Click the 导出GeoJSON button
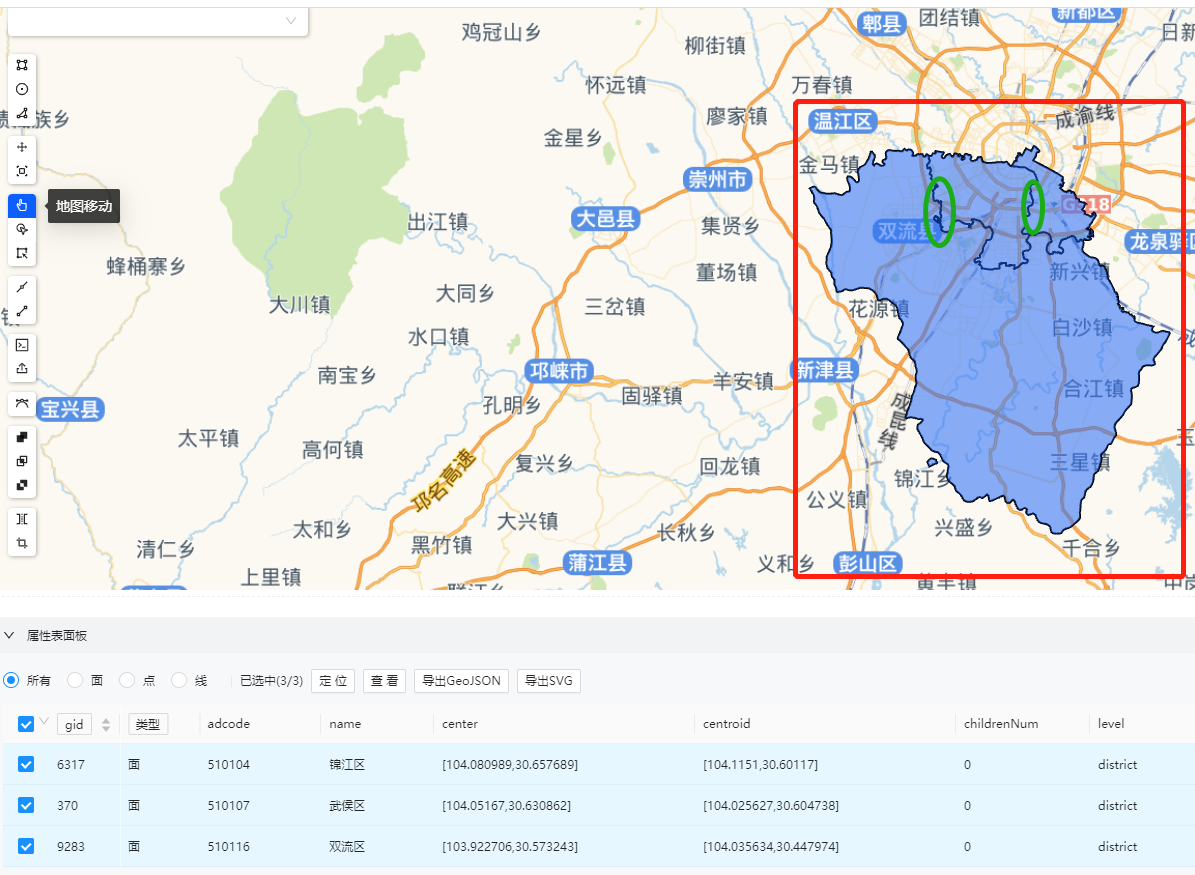This screenshot has width=1195, height=875. pyautogui.click(x=461, y=681)
